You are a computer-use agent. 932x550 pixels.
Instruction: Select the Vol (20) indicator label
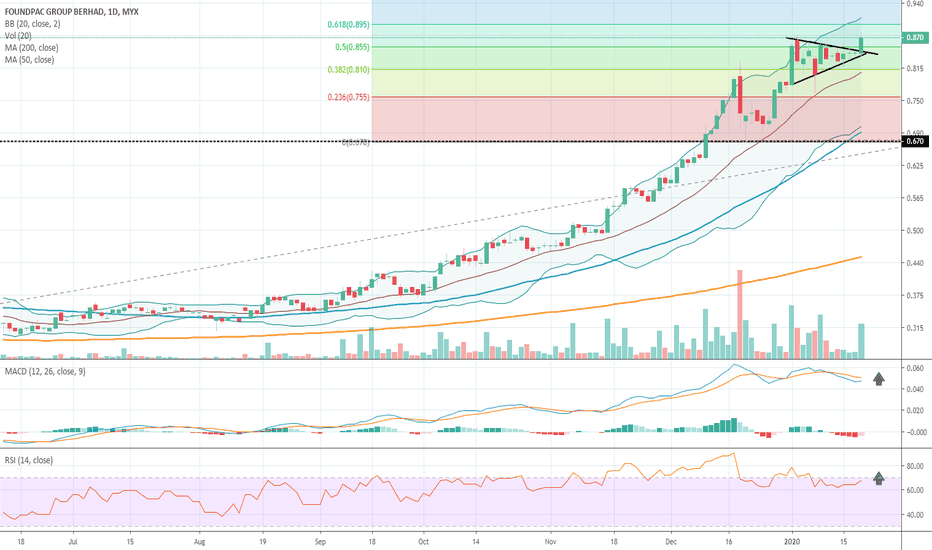tap(18, 36)
